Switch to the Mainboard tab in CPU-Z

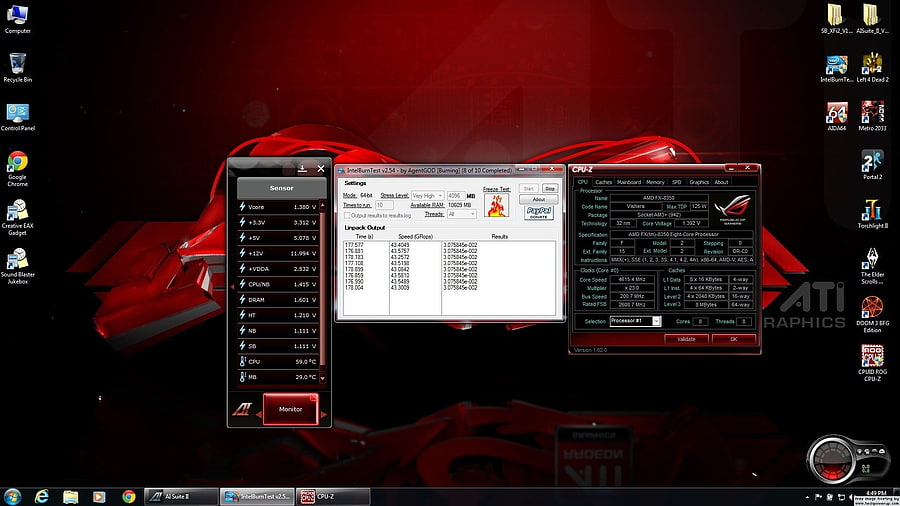point(629,182)
